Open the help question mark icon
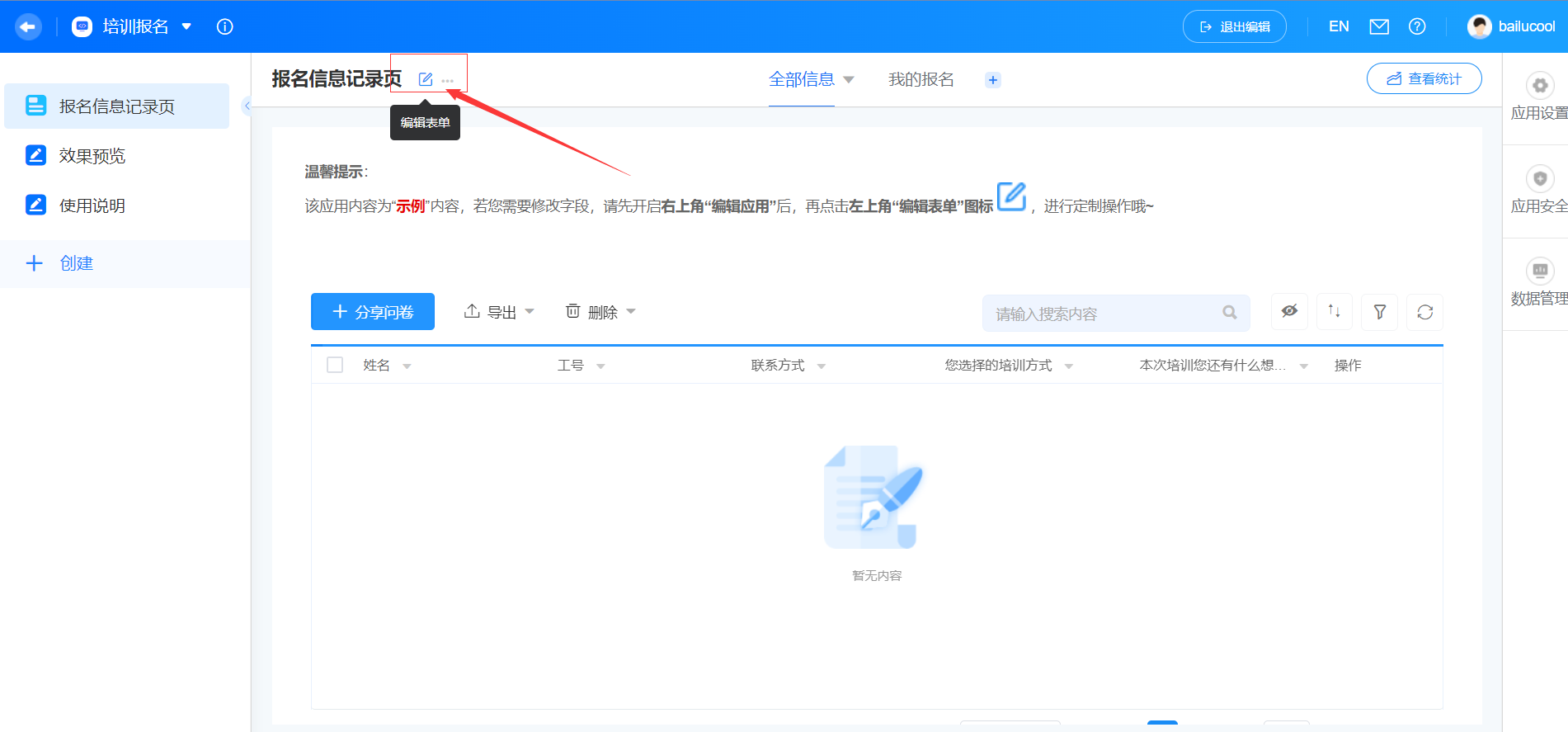The image size is (1568, 732). point(1417,26)
